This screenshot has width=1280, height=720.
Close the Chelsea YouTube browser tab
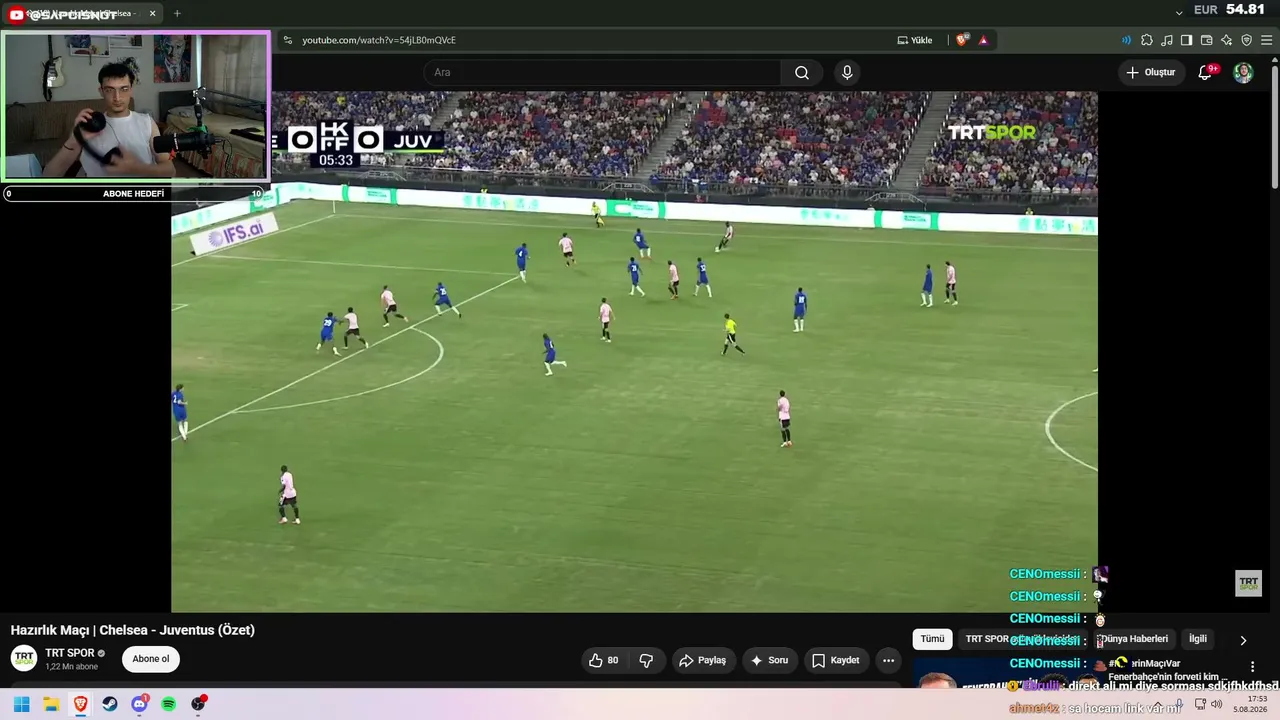pos(152,13)
